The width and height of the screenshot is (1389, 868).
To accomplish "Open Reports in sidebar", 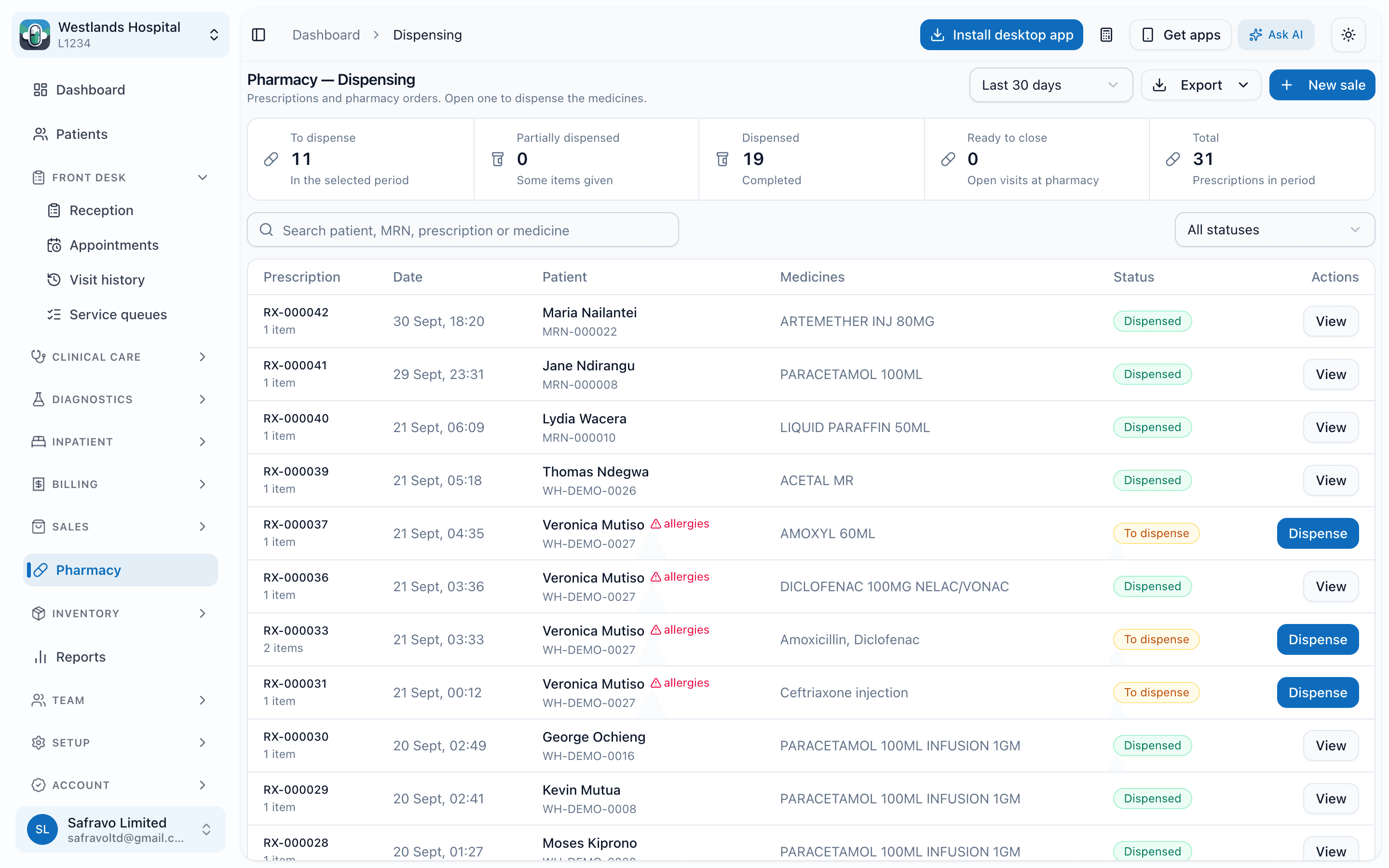I will point(121,657).
